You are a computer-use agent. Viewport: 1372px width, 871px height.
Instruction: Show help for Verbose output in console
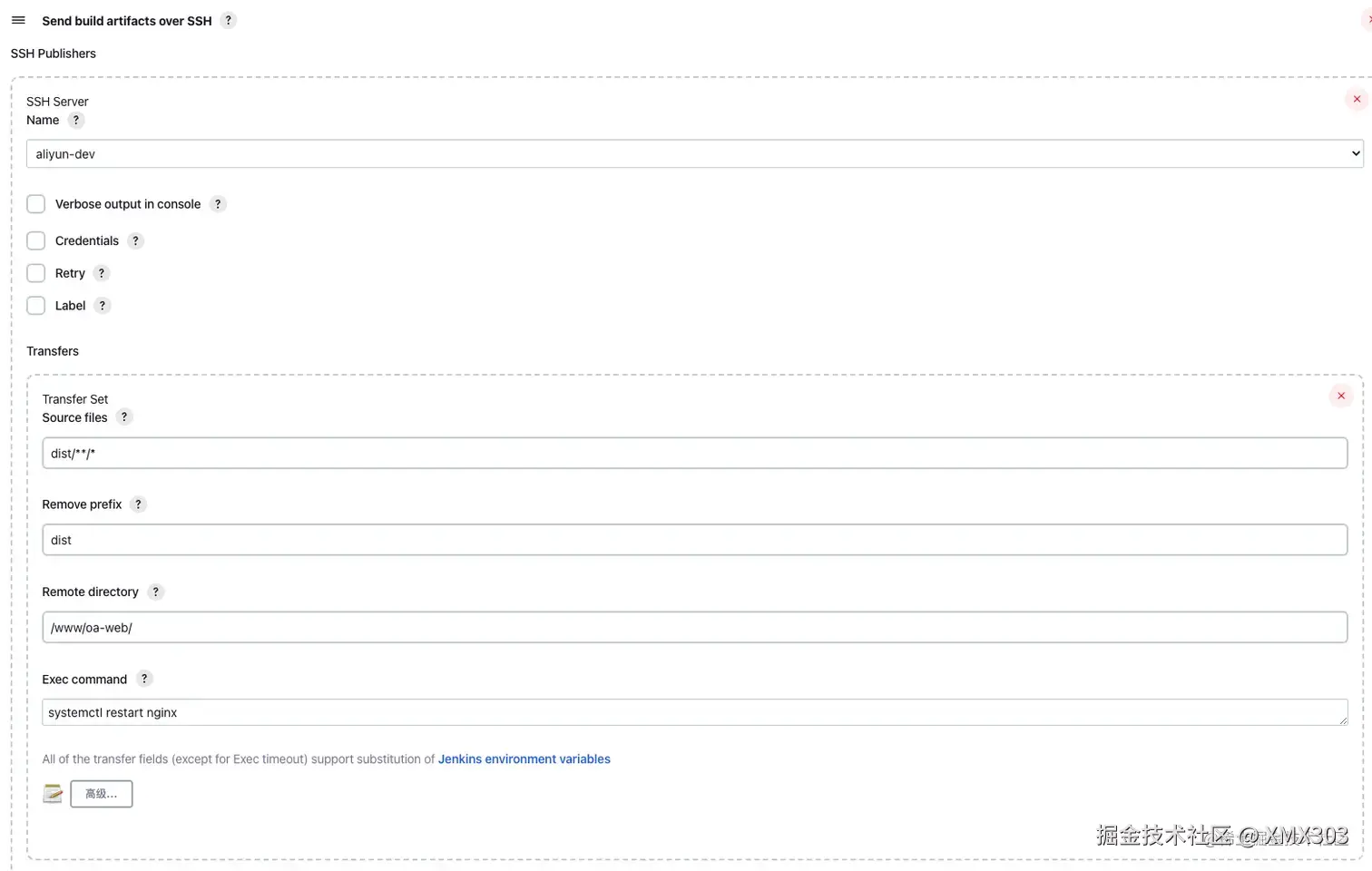(218, 204)
